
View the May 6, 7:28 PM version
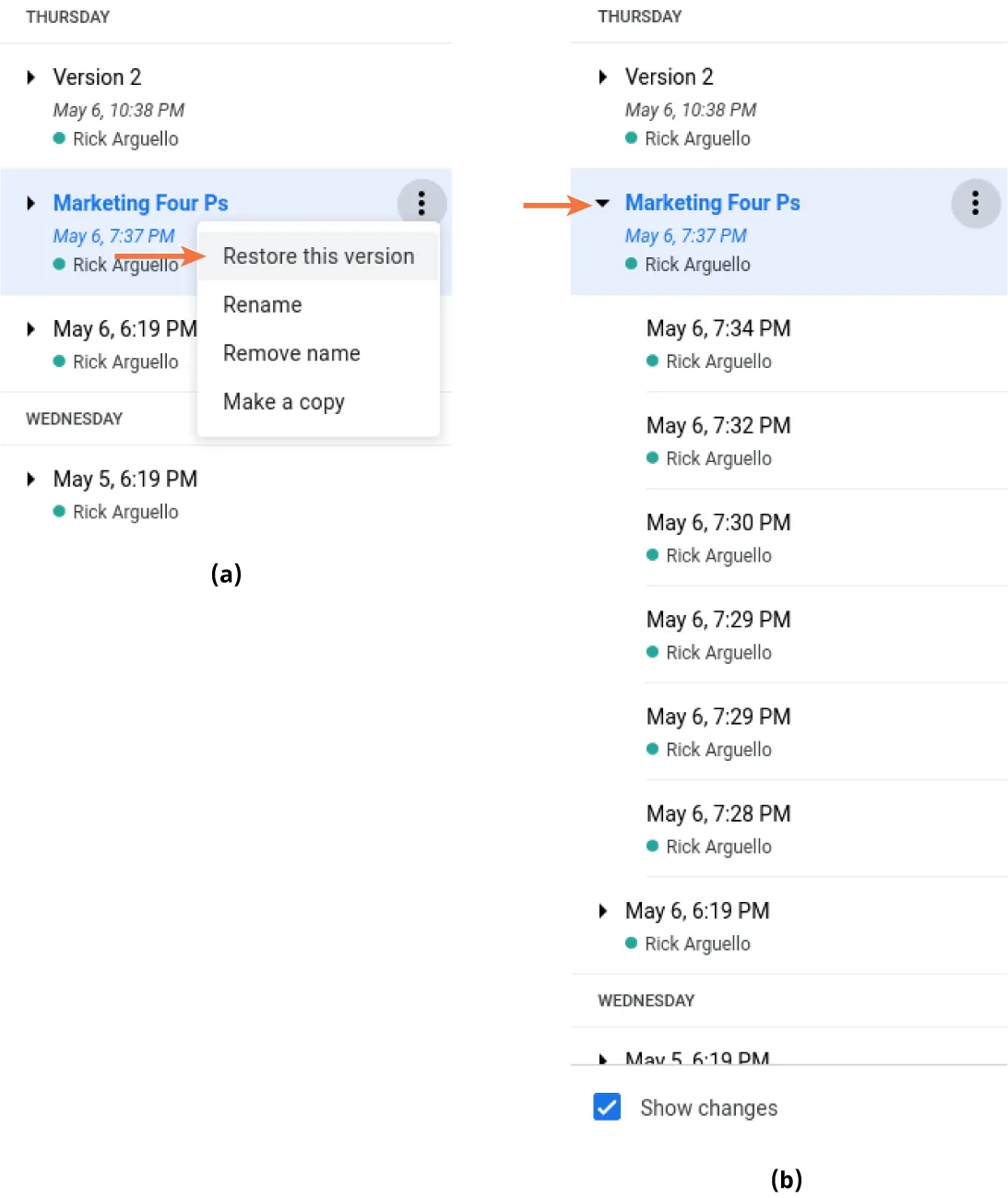[x=718, y=814]
